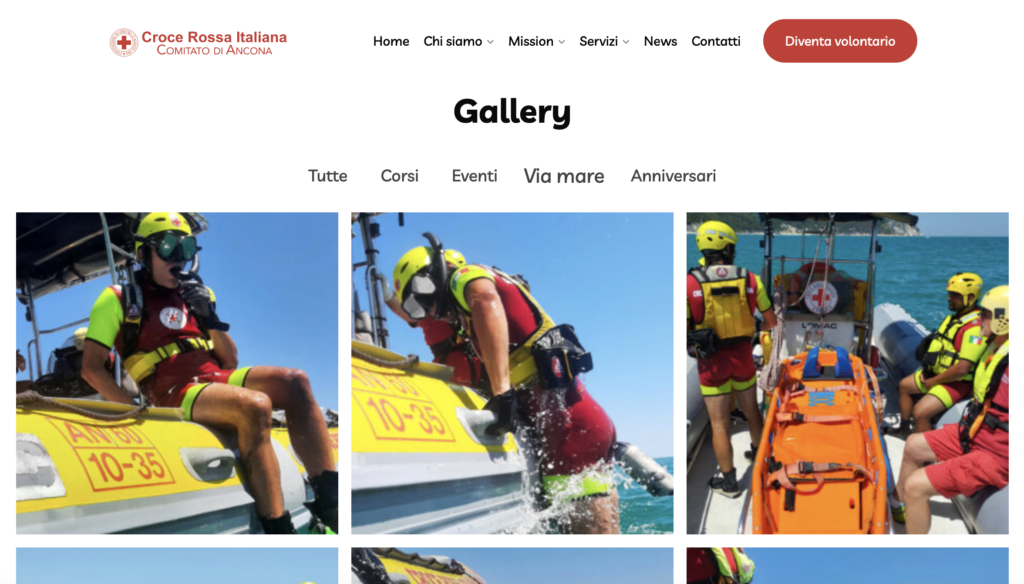Filter gallery by Eventi
Screen dimensions: 1024x584
click(x=475, y=176)
